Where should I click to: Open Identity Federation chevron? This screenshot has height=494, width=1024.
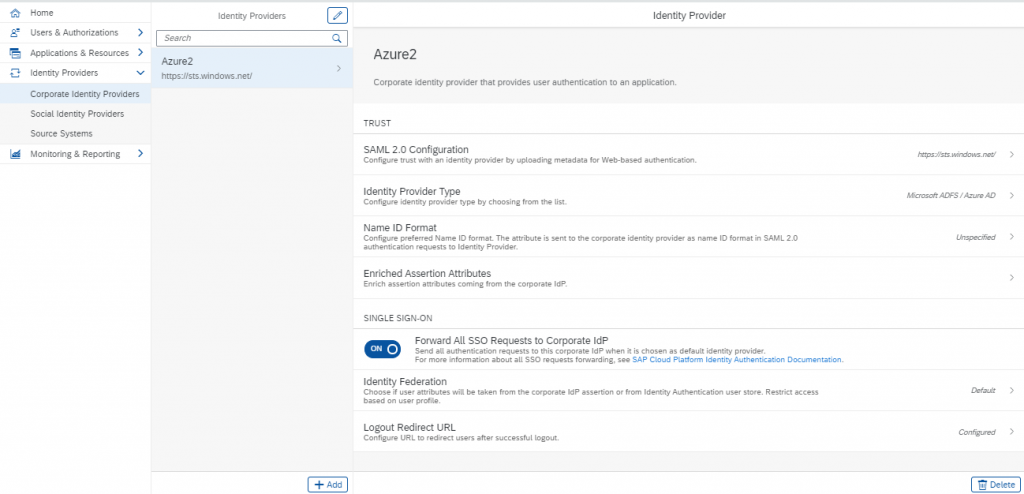click(1012, 390)
